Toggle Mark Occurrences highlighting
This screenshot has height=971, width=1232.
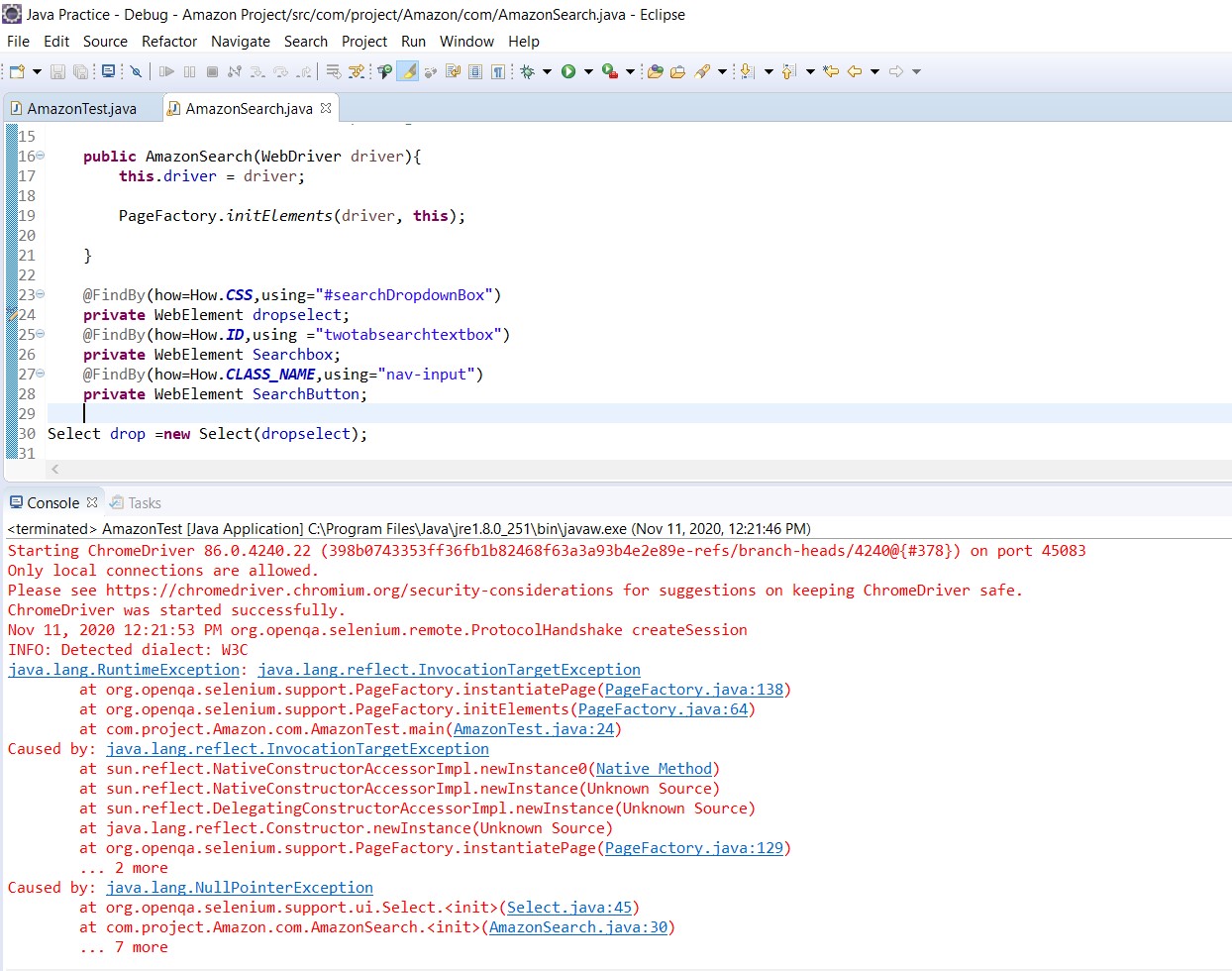pyautogui.click(x=409, y=70)
